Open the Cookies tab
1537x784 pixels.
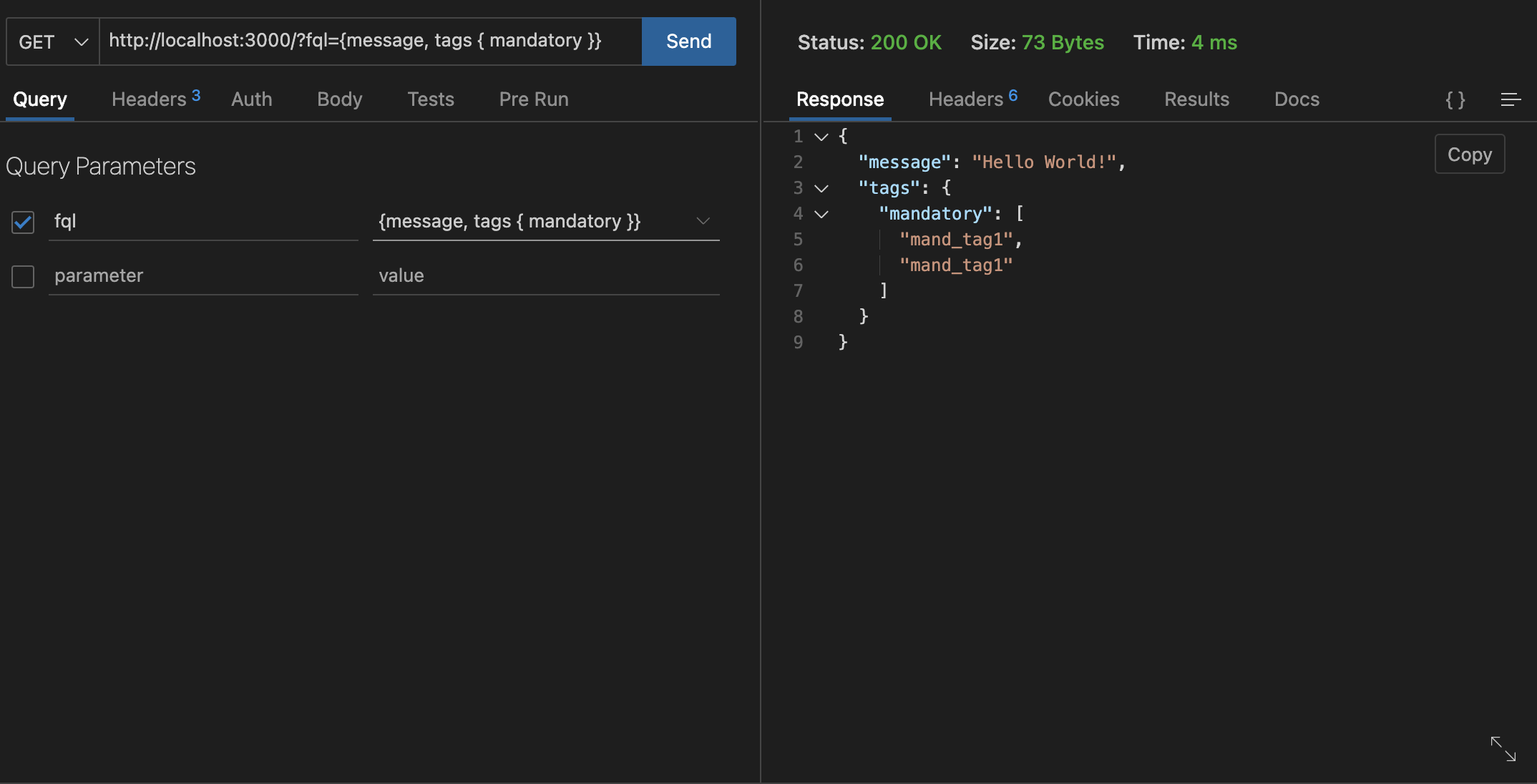pyautogui.click(x=1084, y=99)
